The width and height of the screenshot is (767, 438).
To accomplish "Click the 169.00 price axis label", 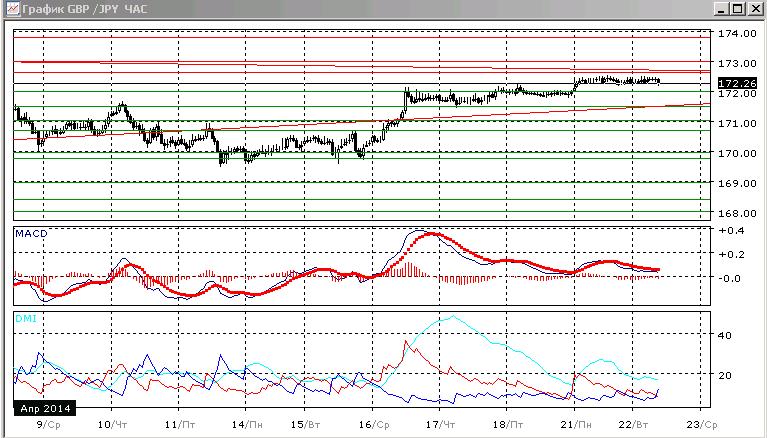I will tap(737, 183).
